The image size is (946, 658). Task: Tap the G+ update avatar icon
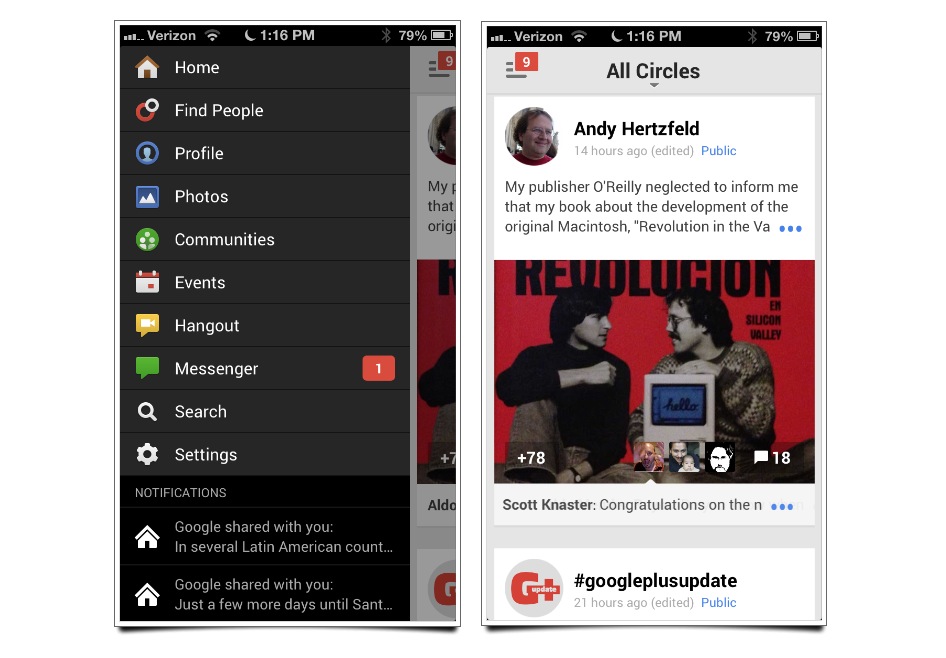pyautogui.click(x=534, y=588)
